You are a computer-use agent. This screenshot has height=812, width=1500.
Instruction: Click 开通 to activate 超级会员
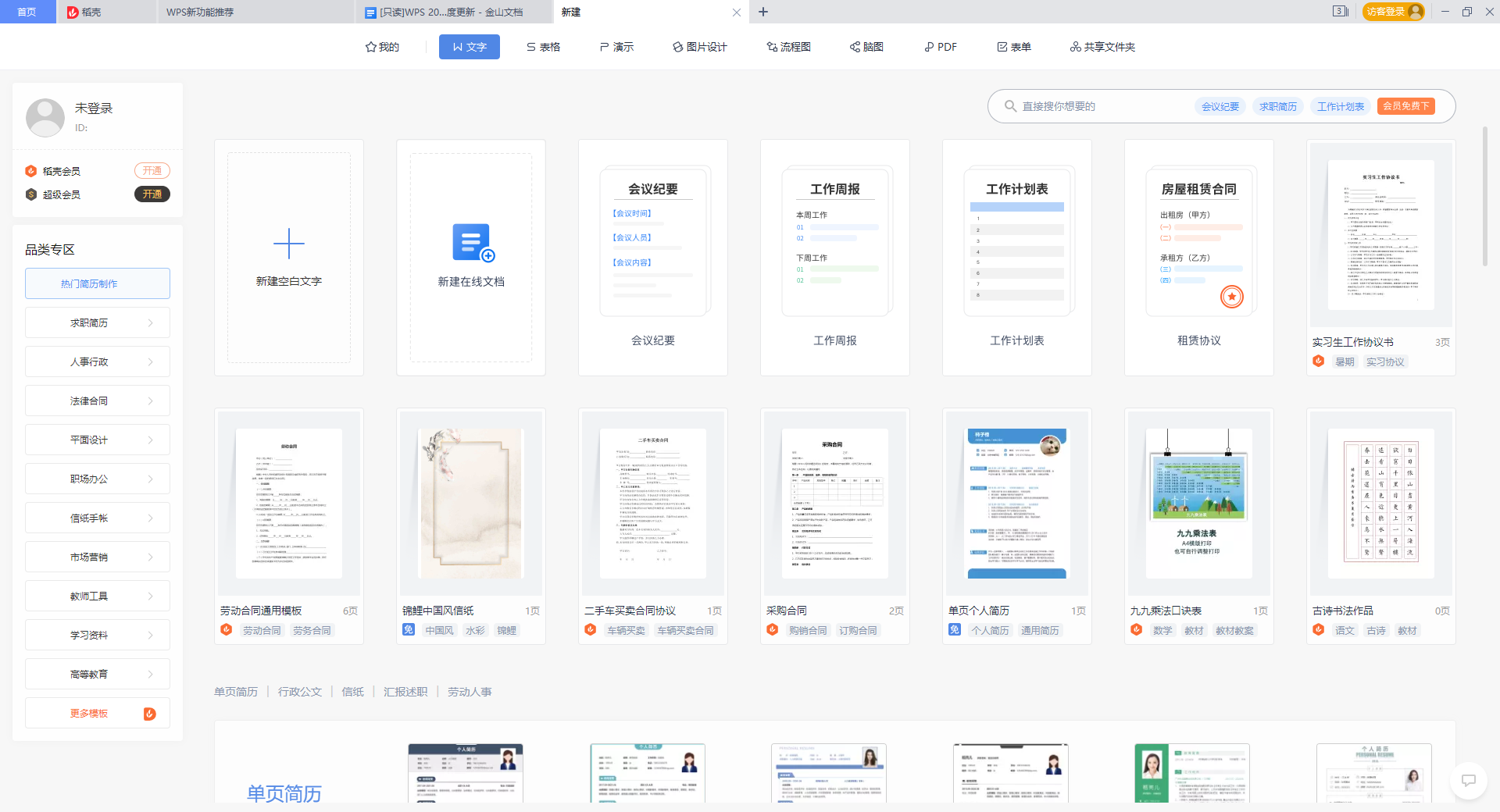click(152, 194)
